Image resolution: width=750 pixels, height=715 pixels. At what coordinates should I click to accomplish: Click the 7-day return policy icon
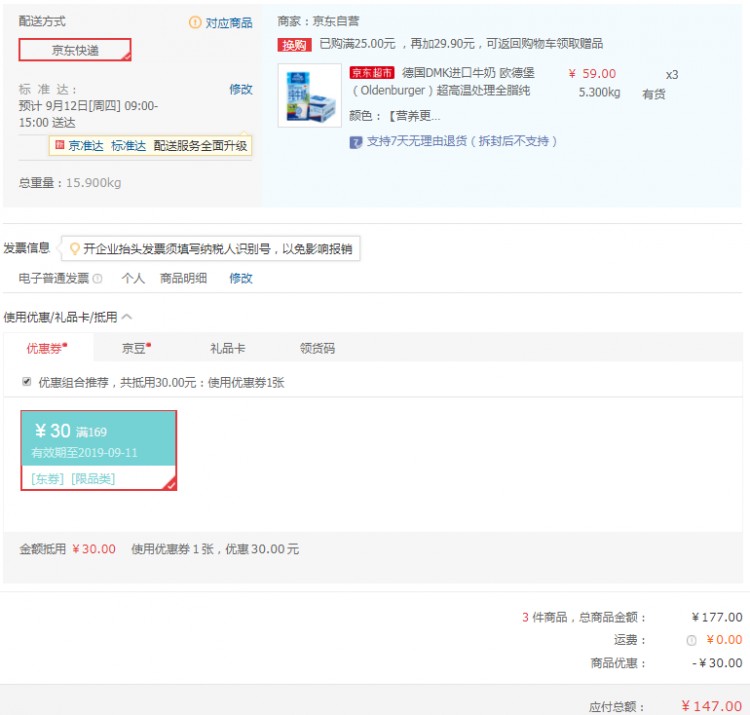click(355, 142)
